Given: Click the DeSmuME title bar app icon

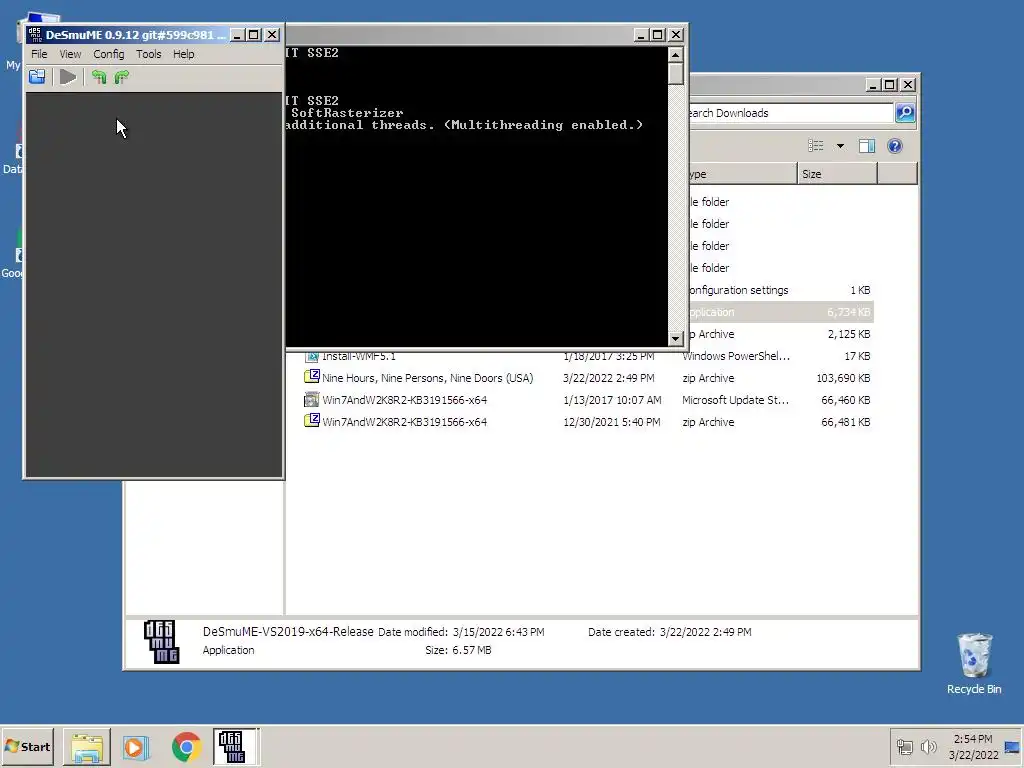Looking at the screenshot, I should click(35, 35).
